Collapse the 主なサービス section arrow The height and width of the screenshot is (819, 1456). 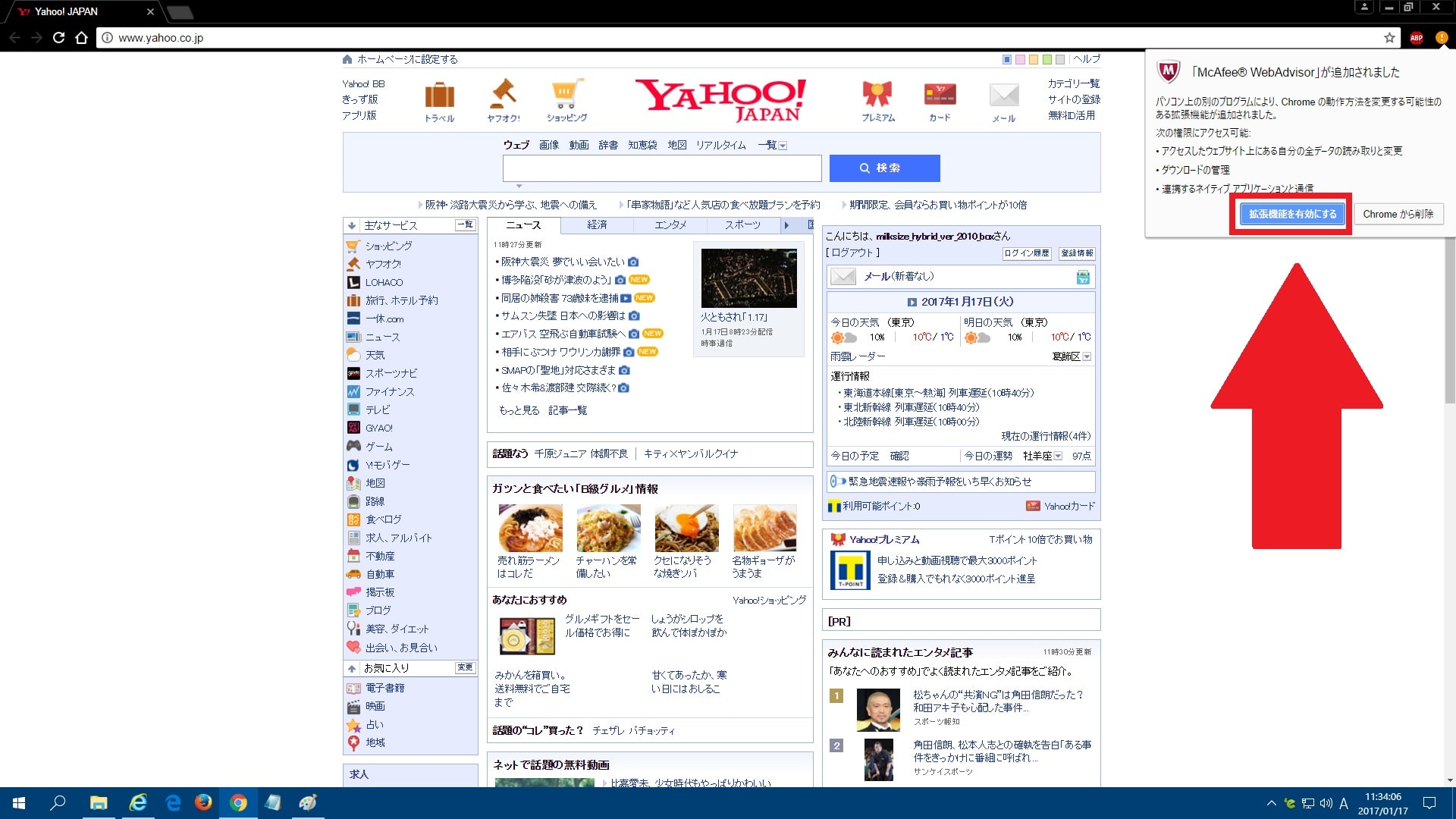pyautogui.click(x=352, y=225)
